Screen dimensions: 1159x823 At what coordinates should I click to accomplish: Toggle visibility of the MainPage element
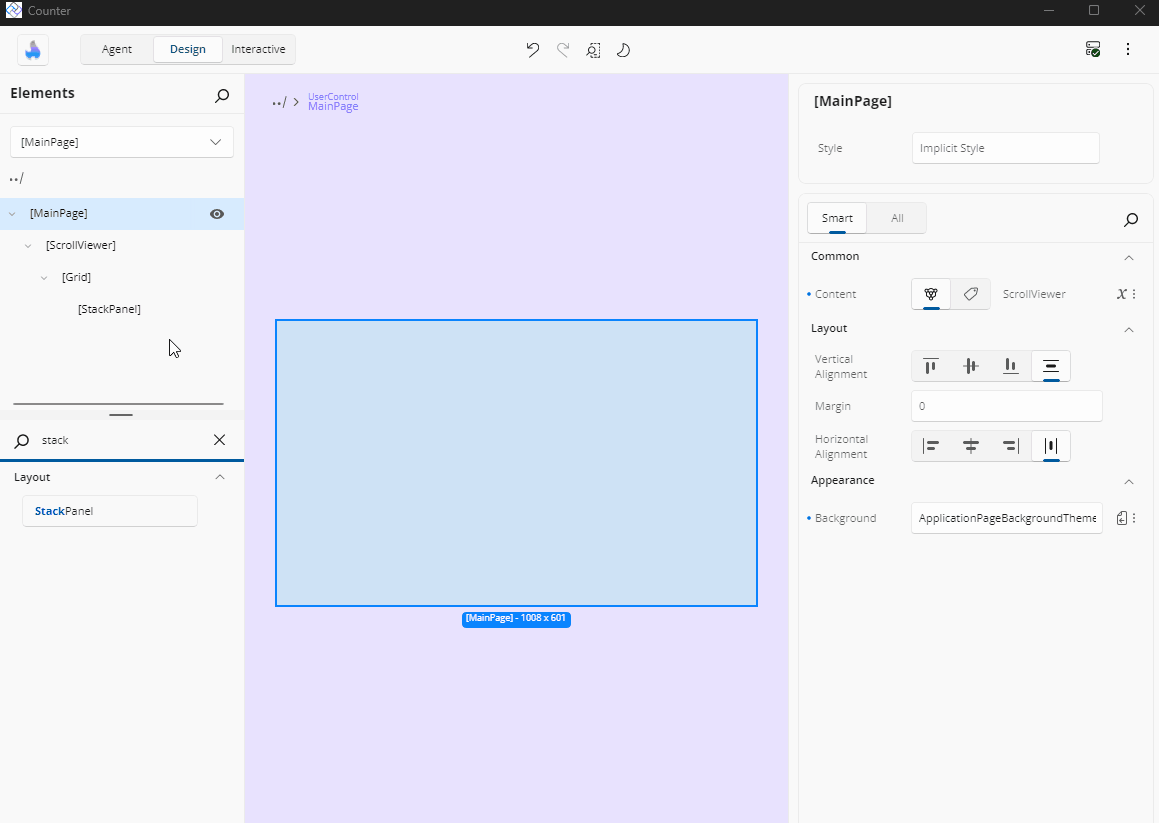coord(216,213)
